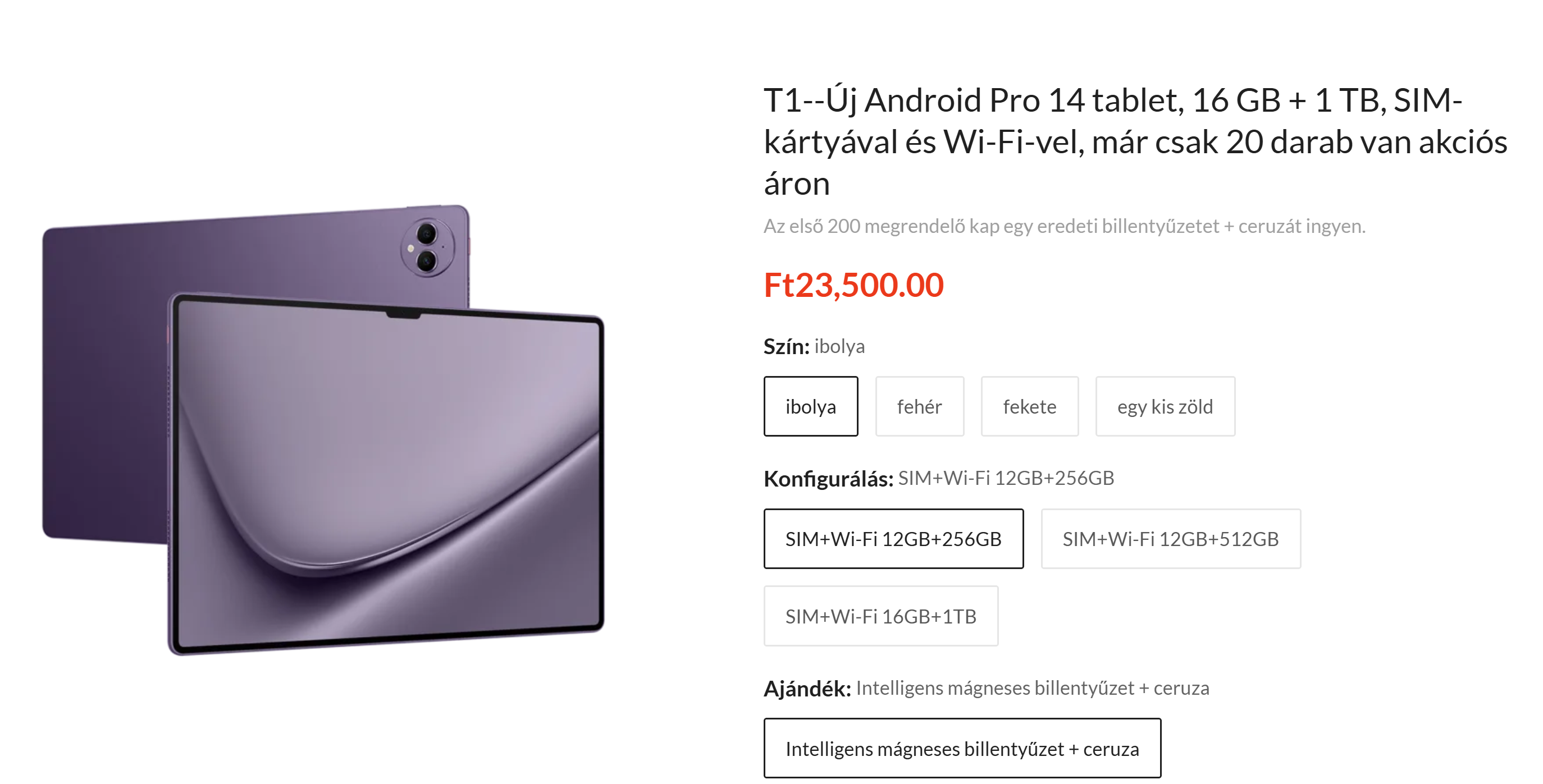Image resolution: width=1543 pixels, height=784 pixels.
Task: Click the Szín label
Action: (787, 346)
